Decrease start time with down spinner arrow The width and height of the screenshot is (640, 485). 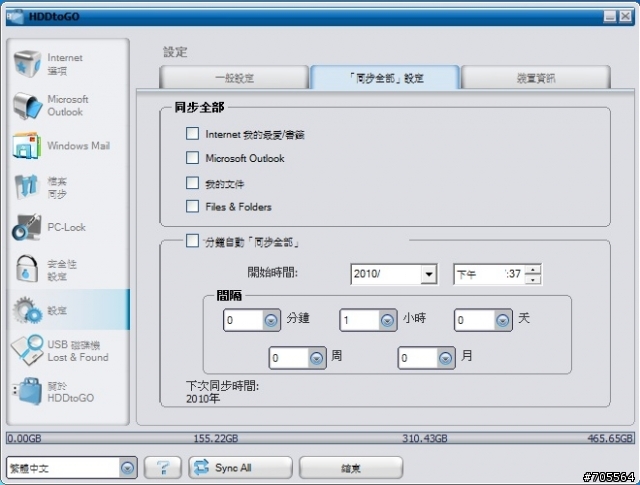point(533,279)
